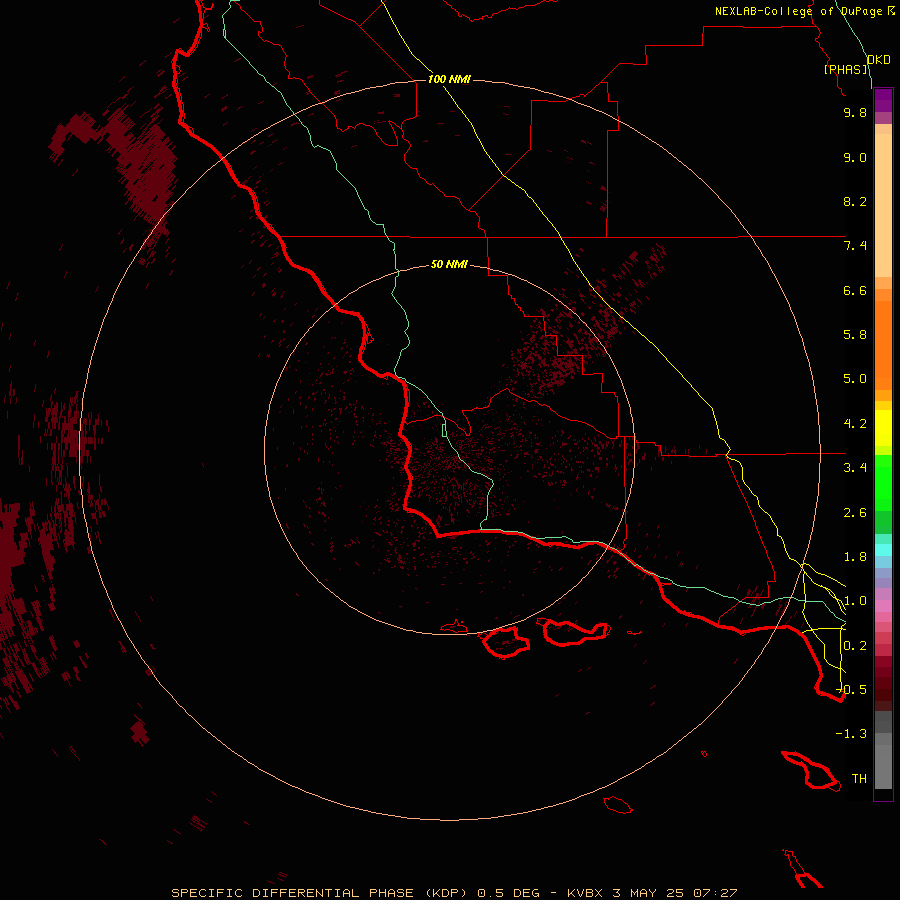Click the DKD label above the color scale

click(x=879, y=60)
